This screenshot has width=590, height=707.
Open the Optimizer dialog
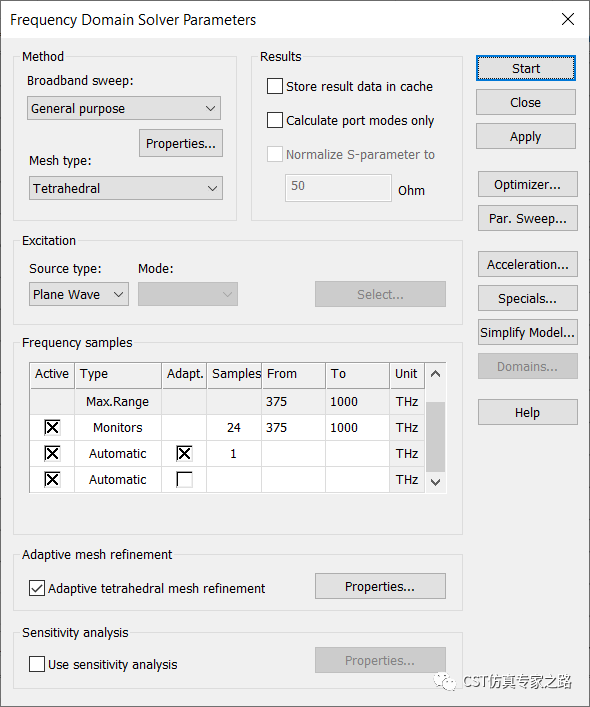pos(527,184)
